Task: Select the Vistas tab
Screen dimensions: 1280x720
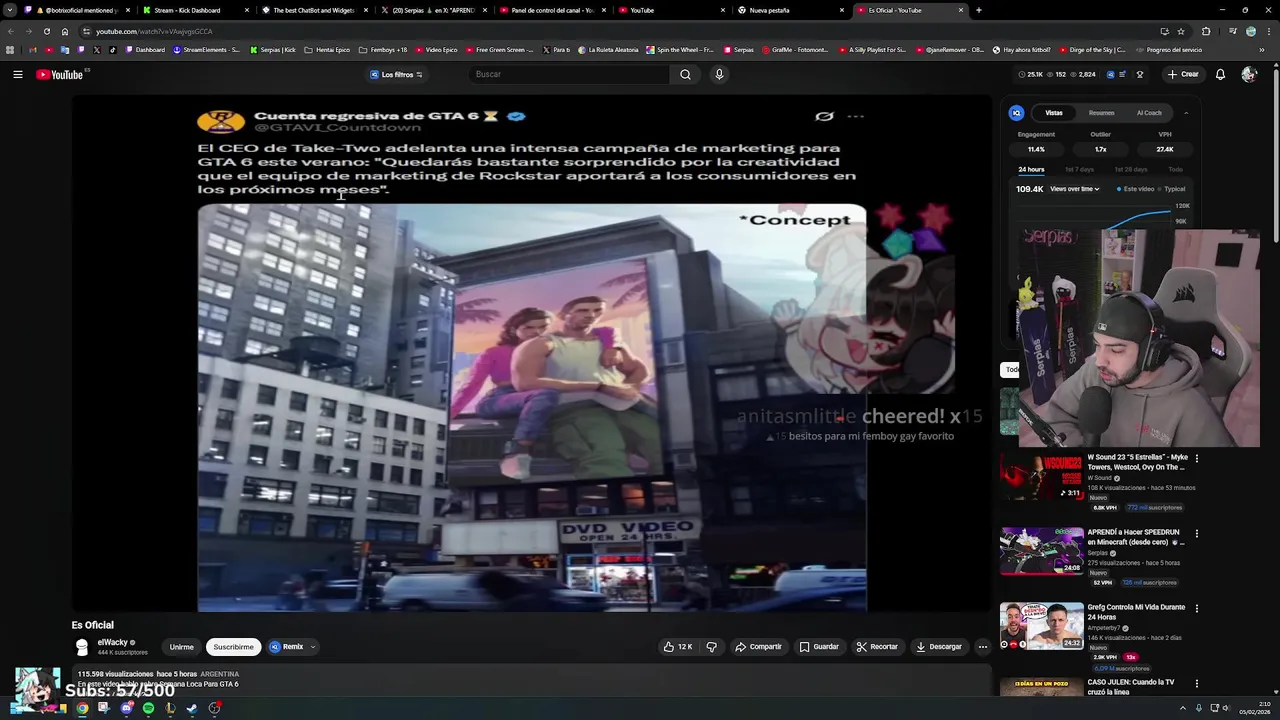Action: click(1054, 113)
